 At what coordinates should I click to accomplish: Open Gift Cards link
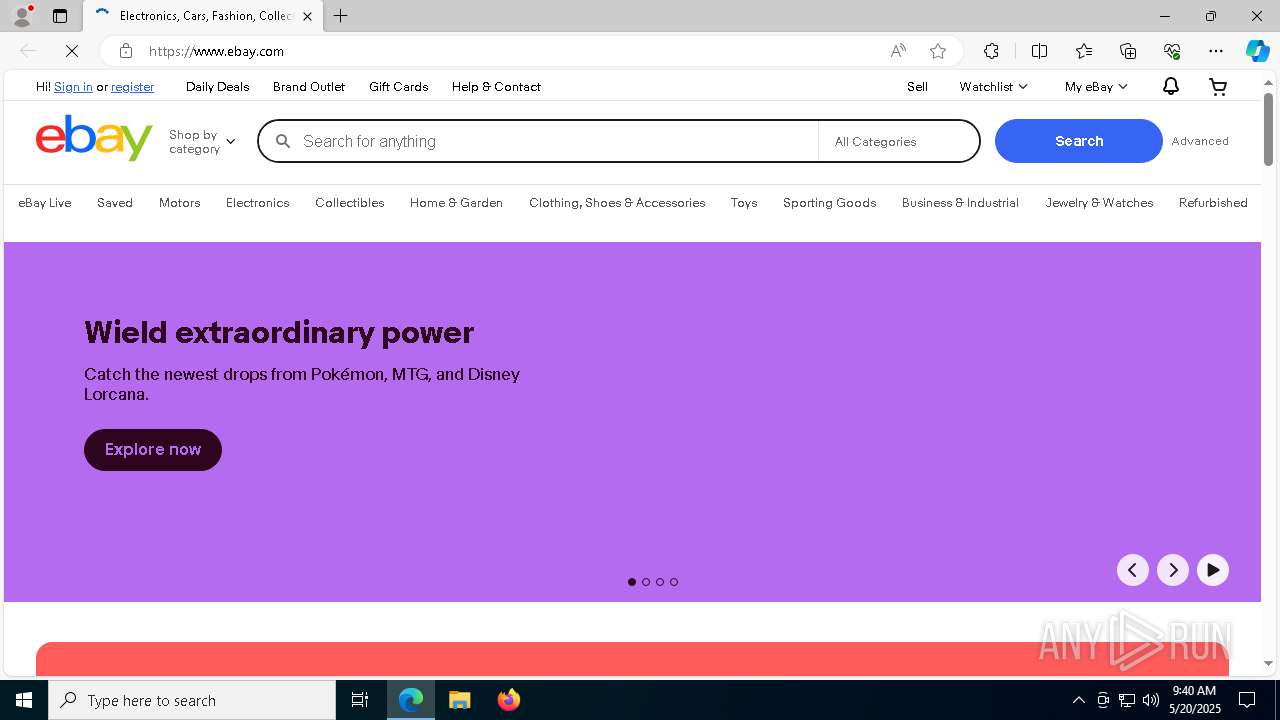point(399,87)
